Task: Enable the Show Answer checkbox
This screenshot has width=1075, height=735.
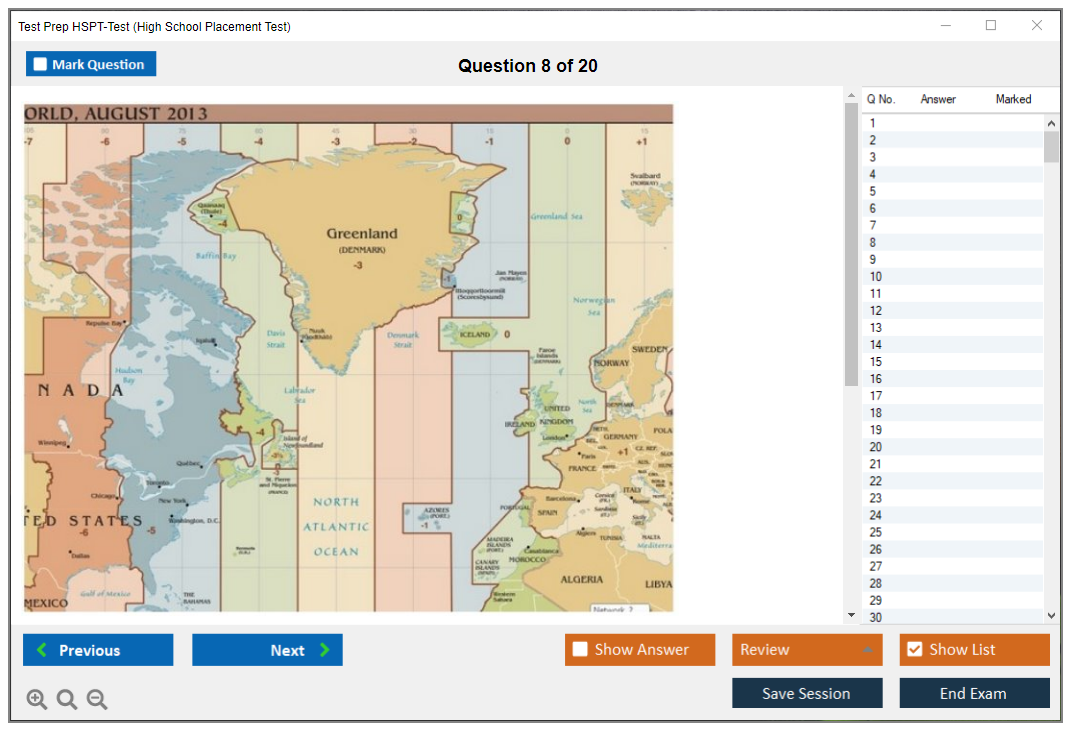Action: (580, 650)
